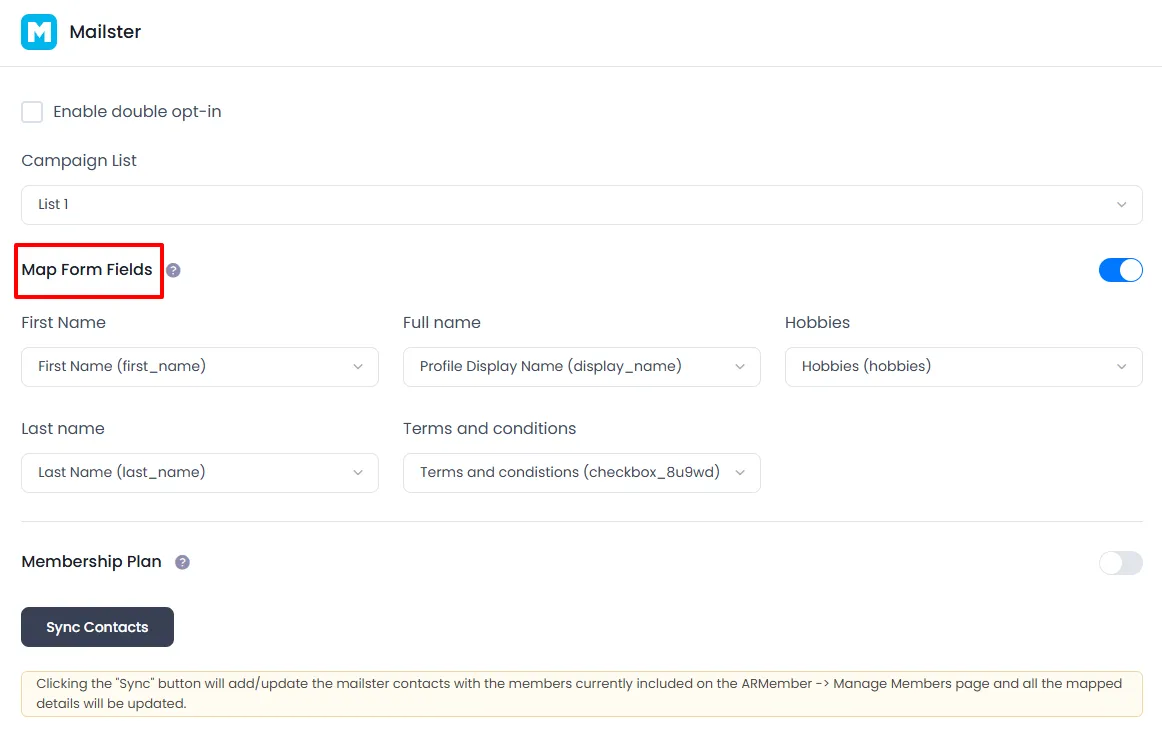Open the Map Form Fields help tooltip
The height and width of the screenshot is (740, 1162).
[x=172, y=269]
